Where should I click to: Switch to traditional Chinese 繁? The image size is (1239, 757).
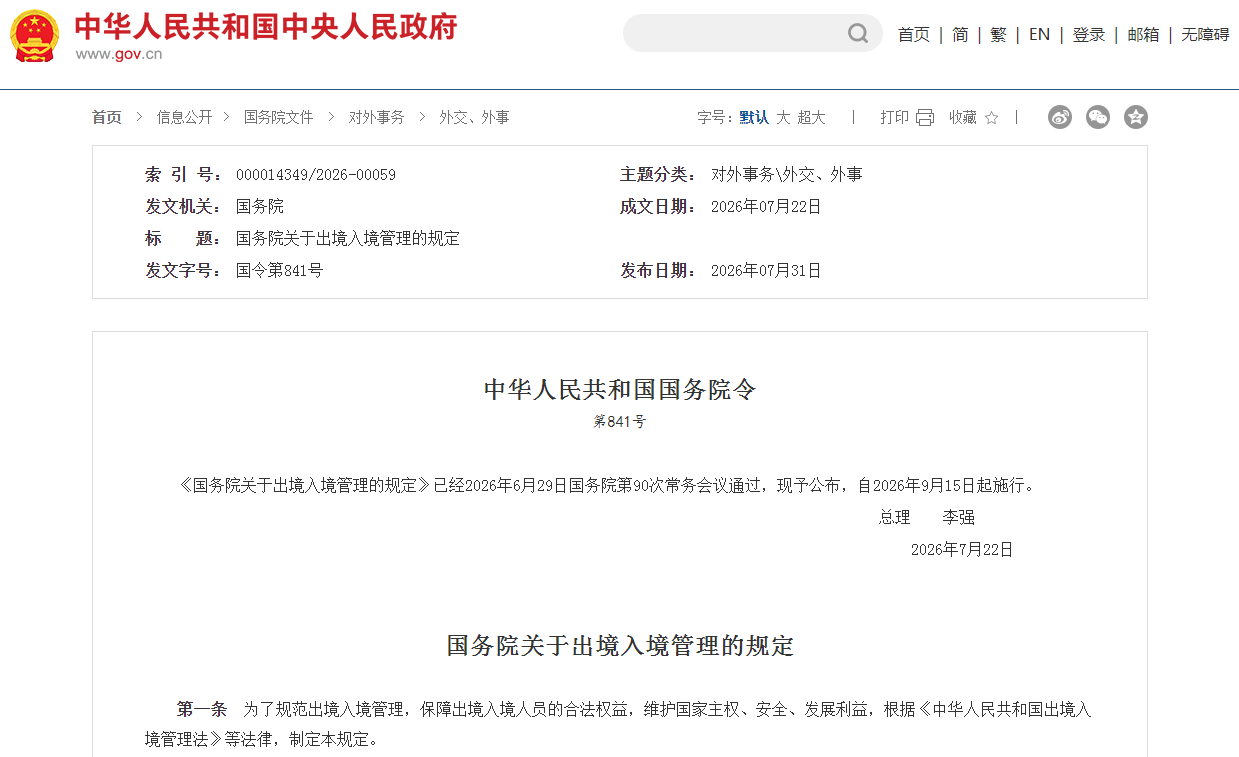(998, 35)
